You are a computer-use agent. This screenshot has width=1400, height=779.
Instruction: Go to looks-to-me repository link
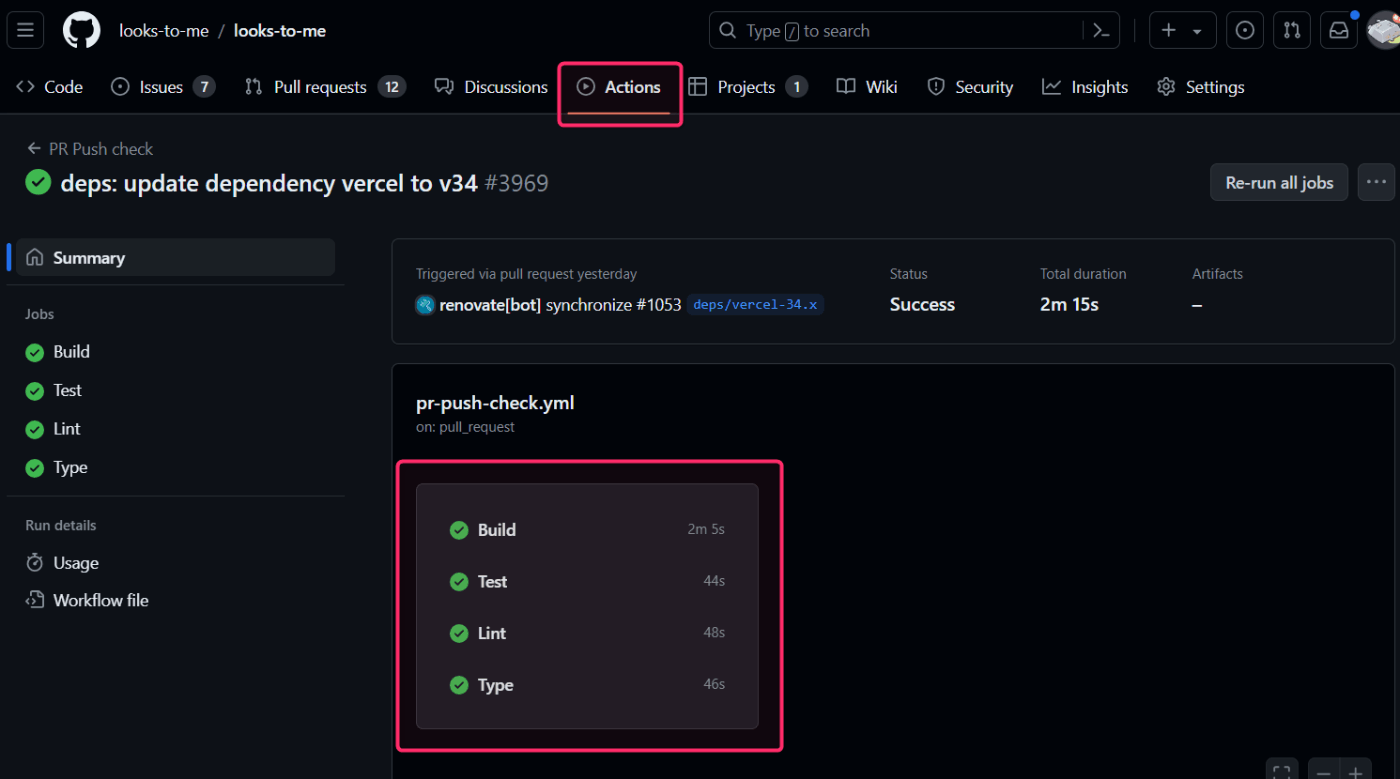click(x=280, y=31)
